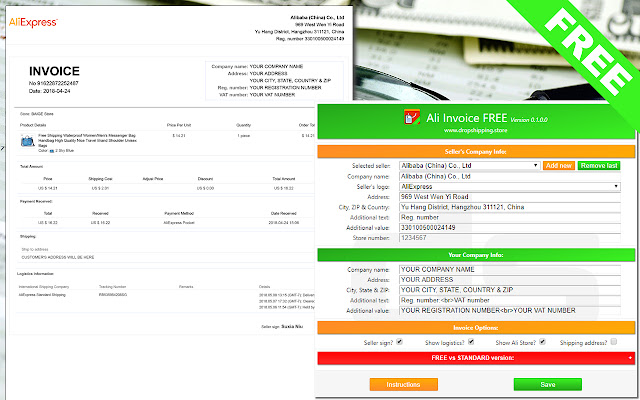
Task: Click the City, State & ZIP field
Action: coord(509,290)
